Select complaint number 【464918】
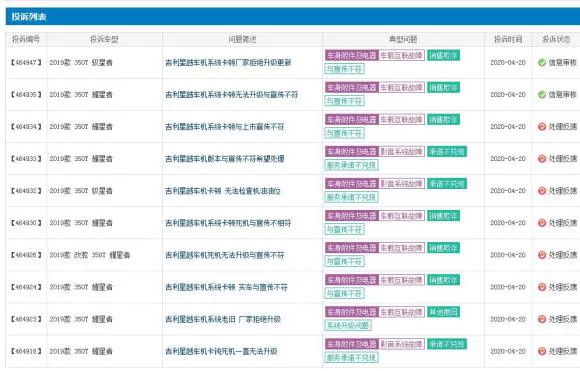This screenshot has height=371, width=580. point(26,351)
